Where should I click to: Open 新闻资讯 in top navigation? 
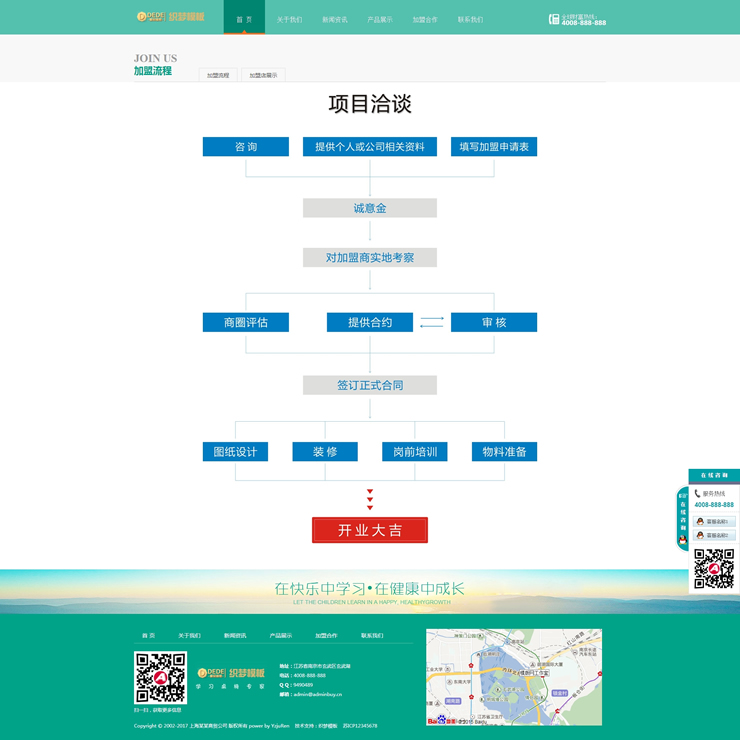335,19
